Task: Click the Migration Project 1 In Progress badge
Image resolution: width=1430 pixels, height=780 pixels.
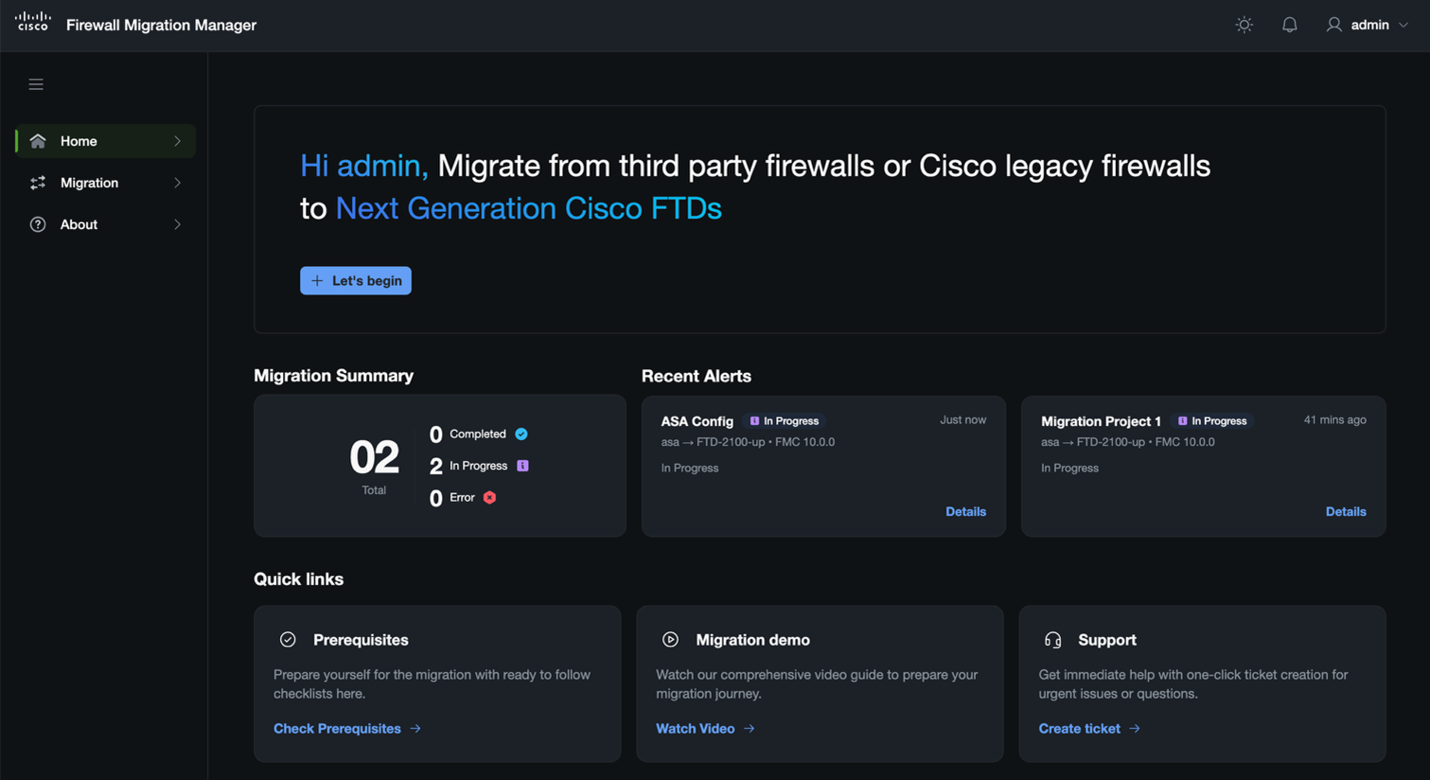Action: pyautogui.click(x=1213, y=421)
